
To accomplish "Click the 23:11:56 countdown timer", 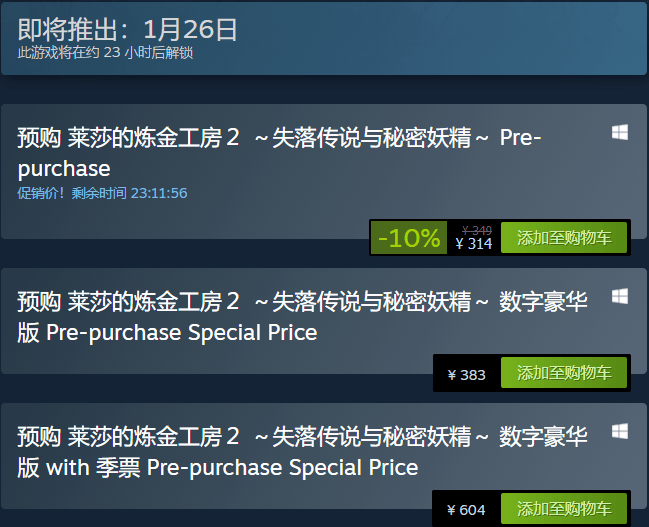I will coord(153,193).
